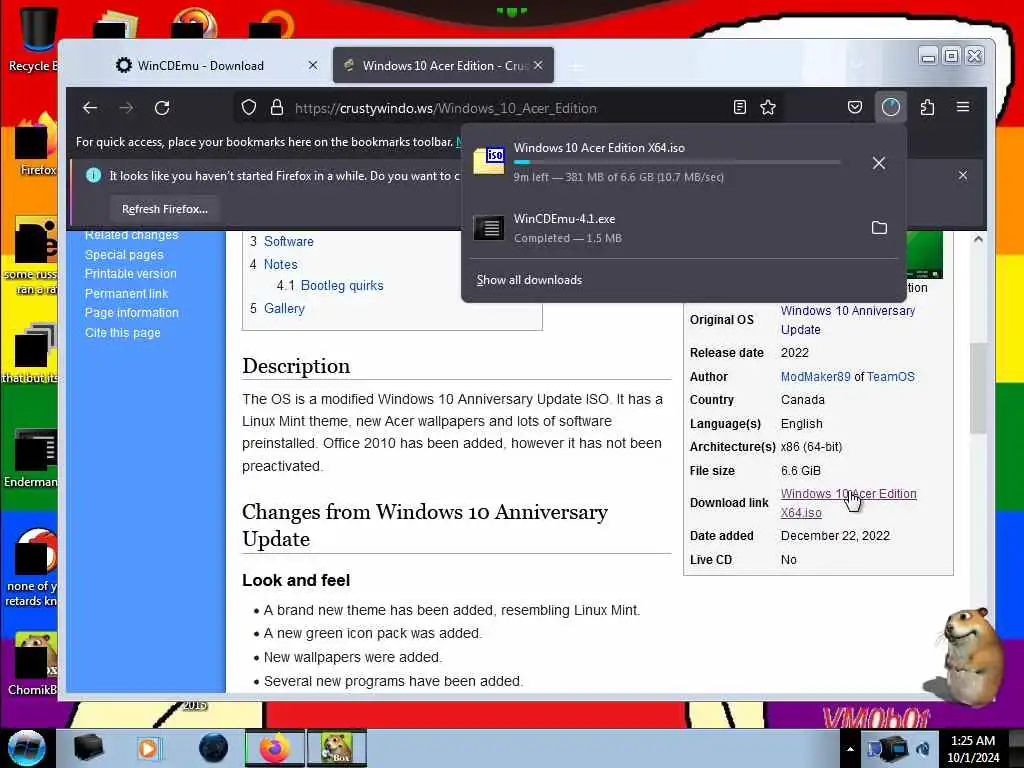This screenshot has height=768, width=1024.
Task: Open the extensions puzzle icon
Action: [x=927, y=108]
